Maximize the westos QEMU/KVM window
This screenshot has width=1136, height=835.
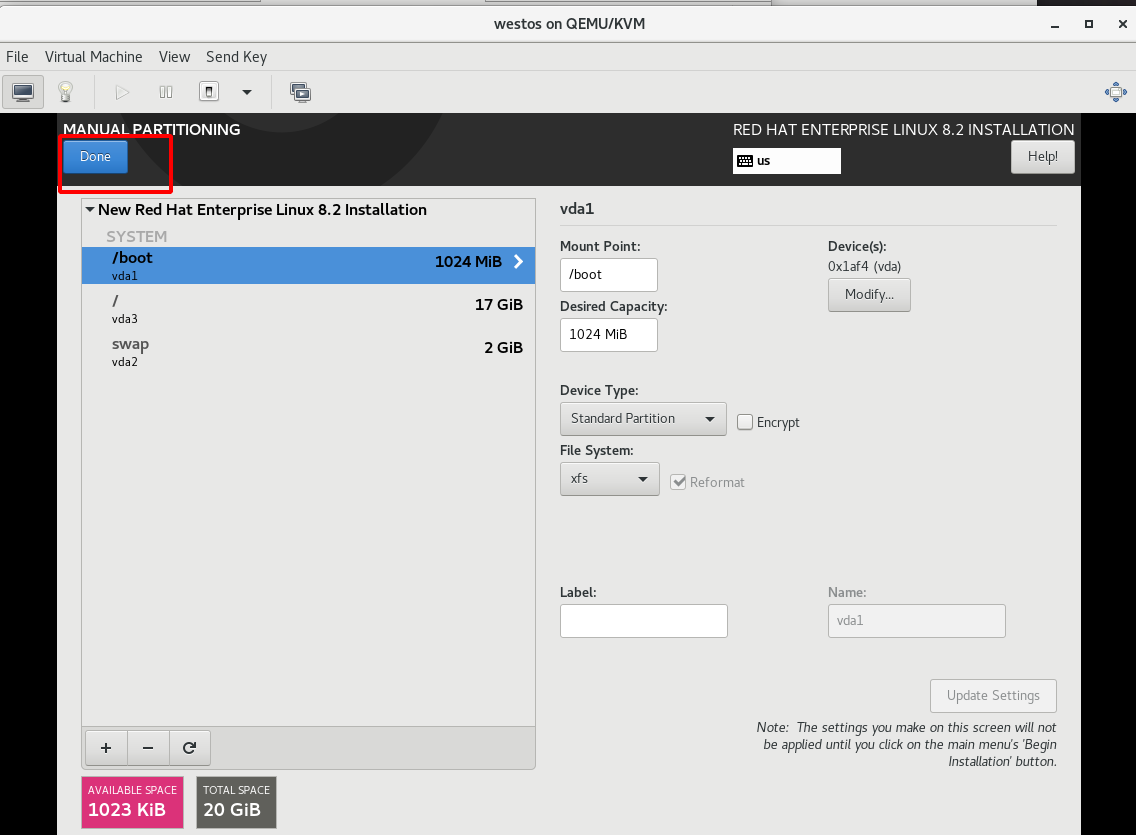(x=1088, y=25)
